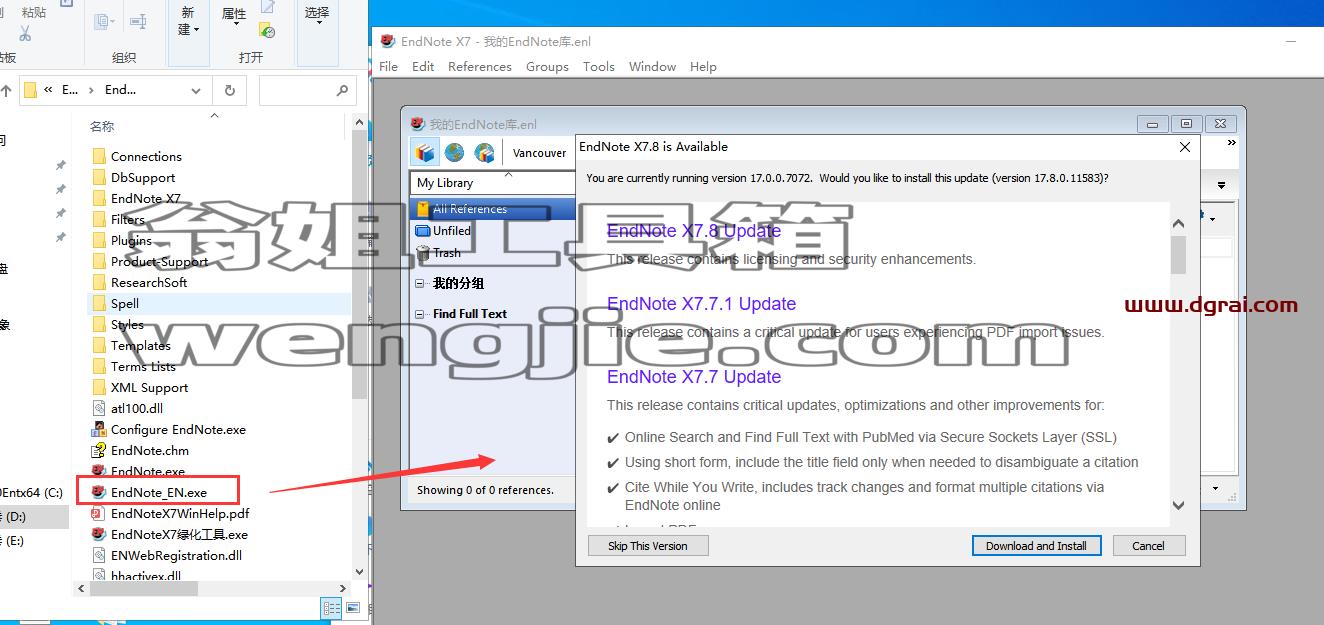Click Download and Install button

[x=1036, y=546]
